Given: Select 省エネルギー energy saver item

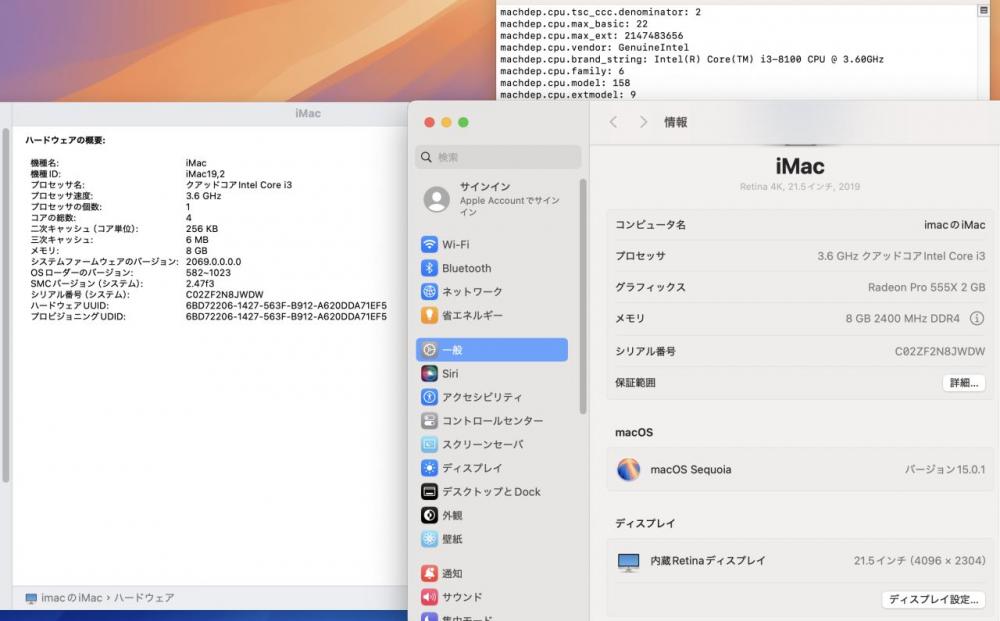Looking at the screenshot, I should click(471, 315).
